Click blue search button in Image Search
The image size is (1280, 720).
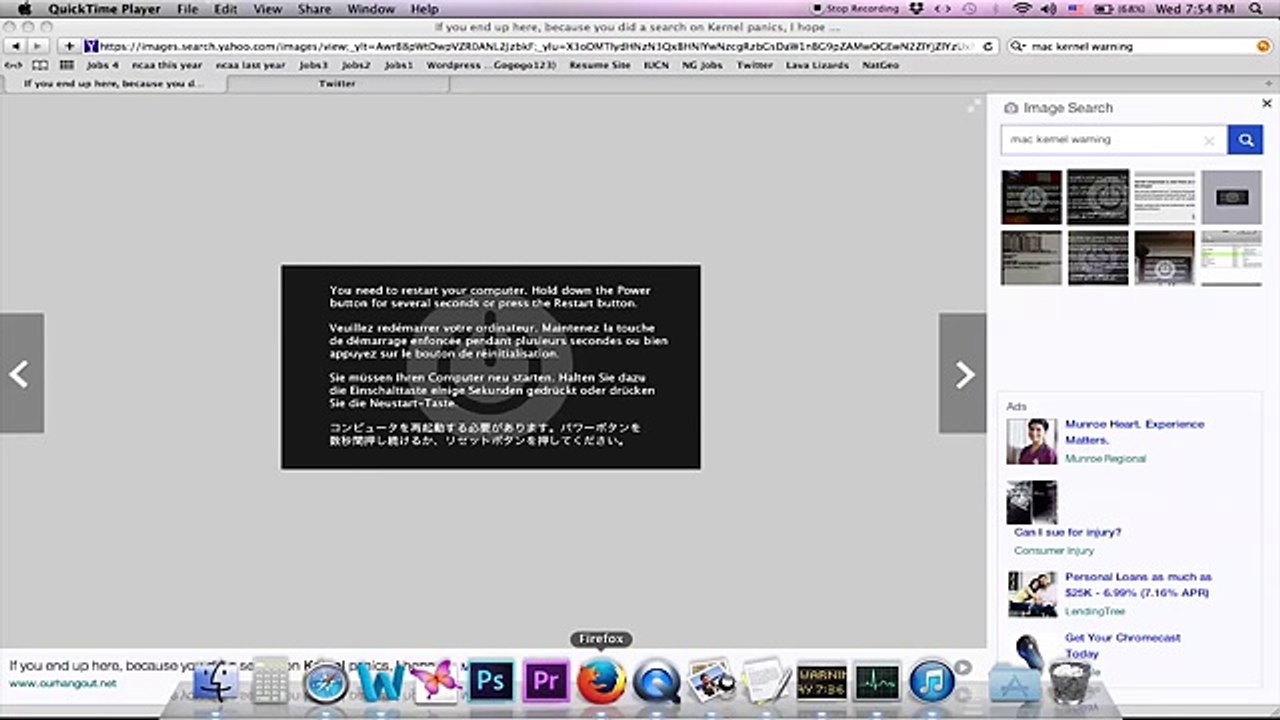click(x=1245, y=140)
